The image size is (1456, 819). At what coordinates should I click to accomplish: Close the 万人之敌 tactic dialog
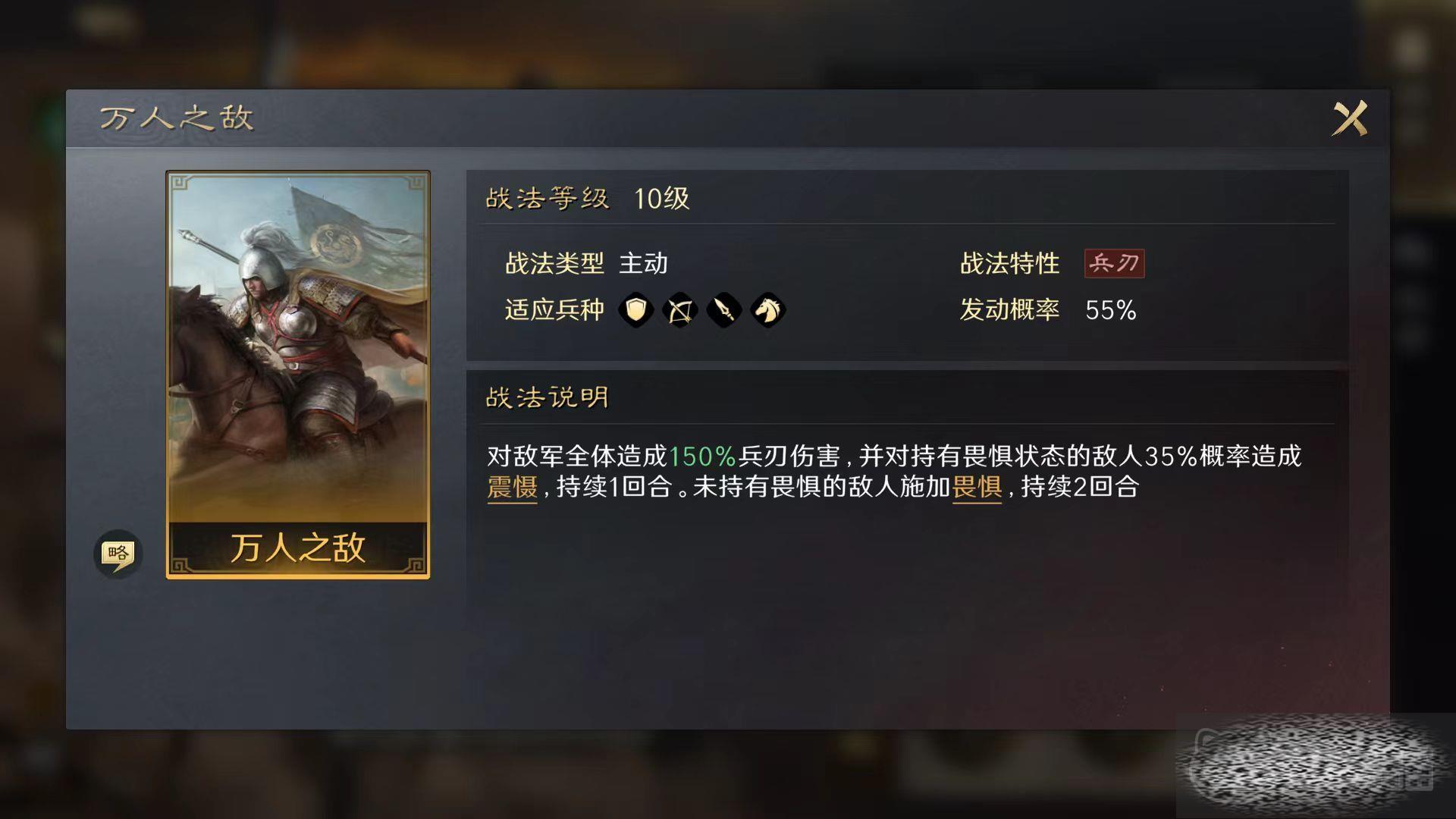1350,118
